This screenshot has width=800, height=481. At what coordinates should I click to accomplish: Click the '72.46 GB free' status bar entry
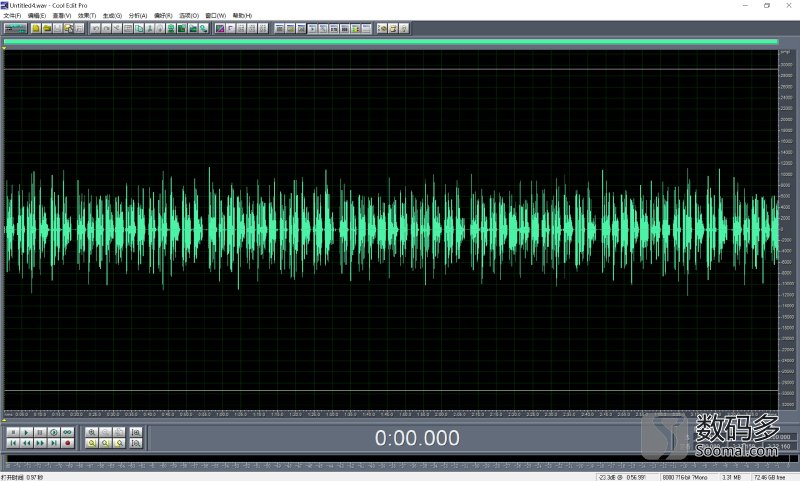(x=769, y=477)
